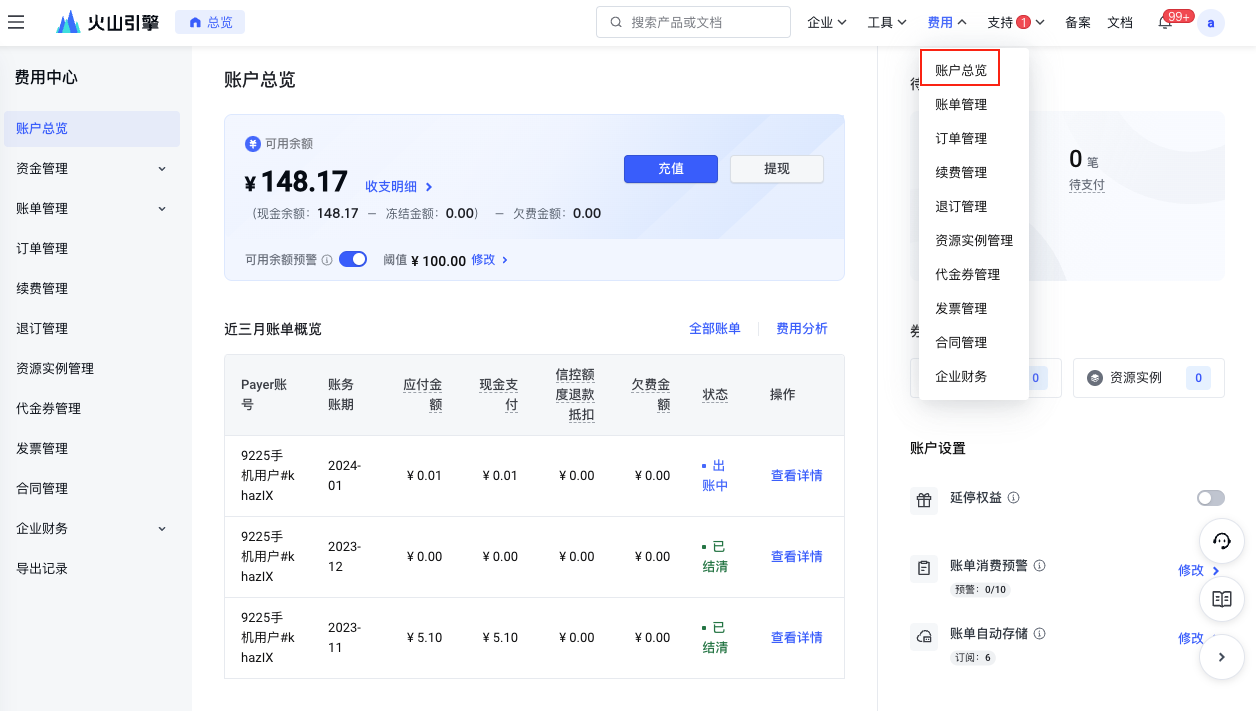Click the user avatar icon

click(x=1211, y=23)
